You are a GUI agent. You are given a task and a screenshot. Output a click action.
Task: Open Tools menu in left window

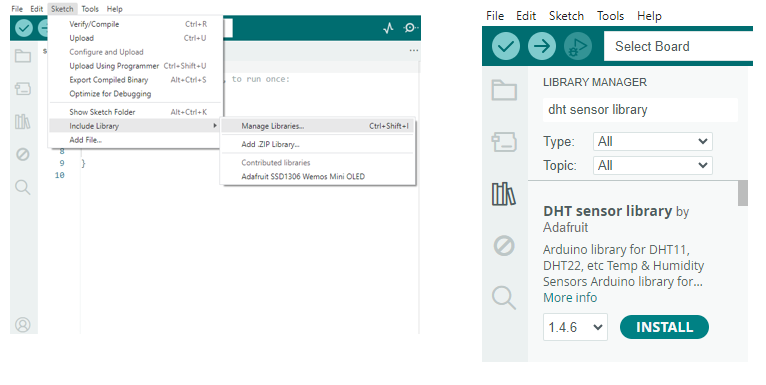coord(90,9)
